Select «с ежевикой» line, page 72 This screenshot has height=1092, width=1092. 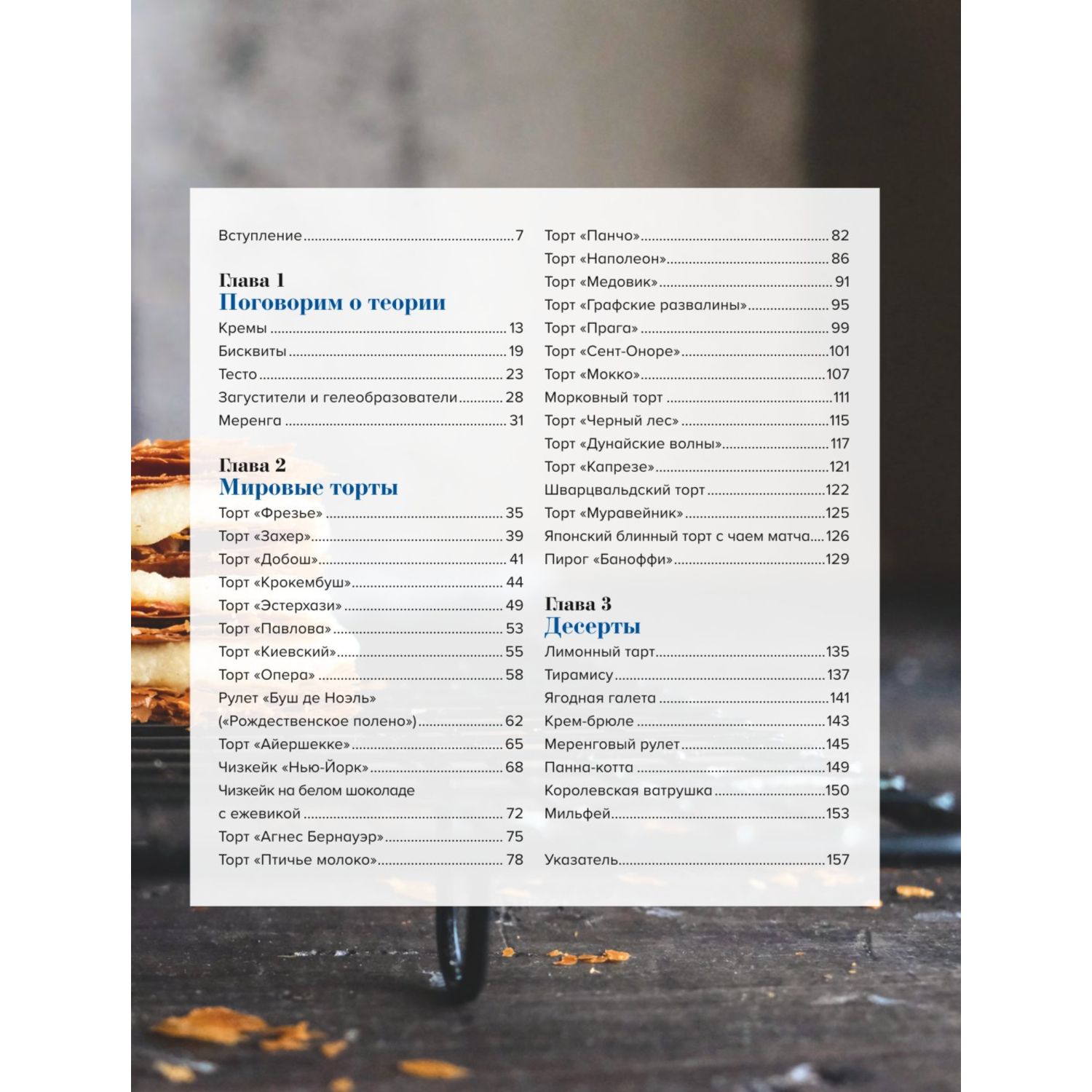(371, 813)
